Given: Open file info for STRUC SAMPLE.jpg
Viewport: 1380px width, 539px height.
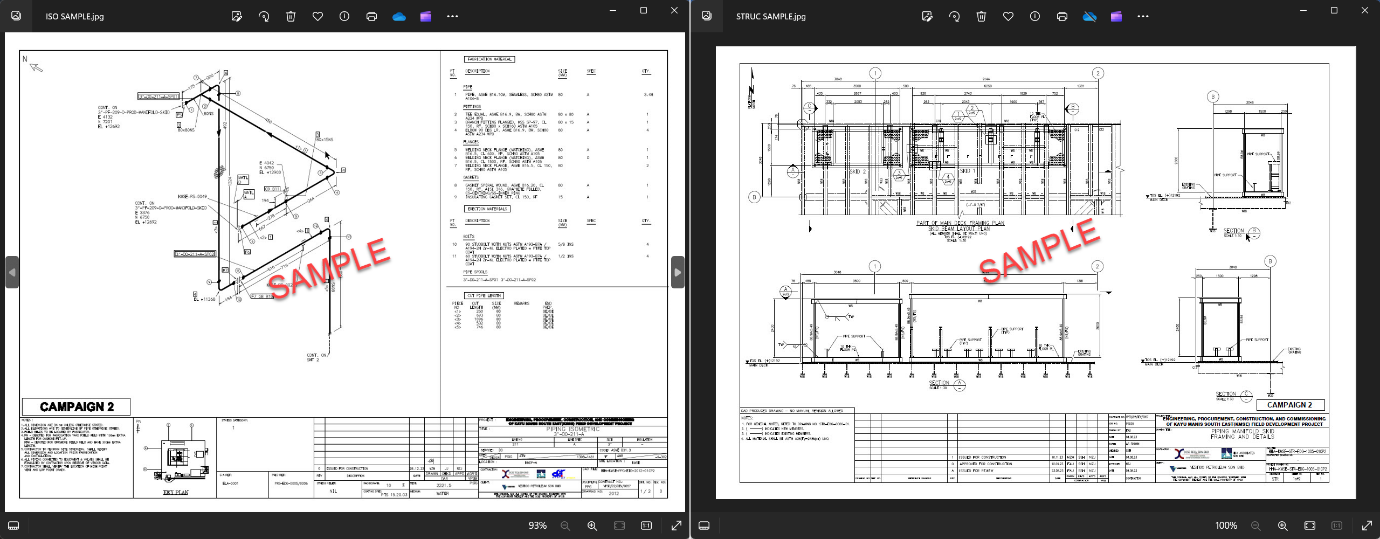Looking at the screenshot, I should 1035,16.
